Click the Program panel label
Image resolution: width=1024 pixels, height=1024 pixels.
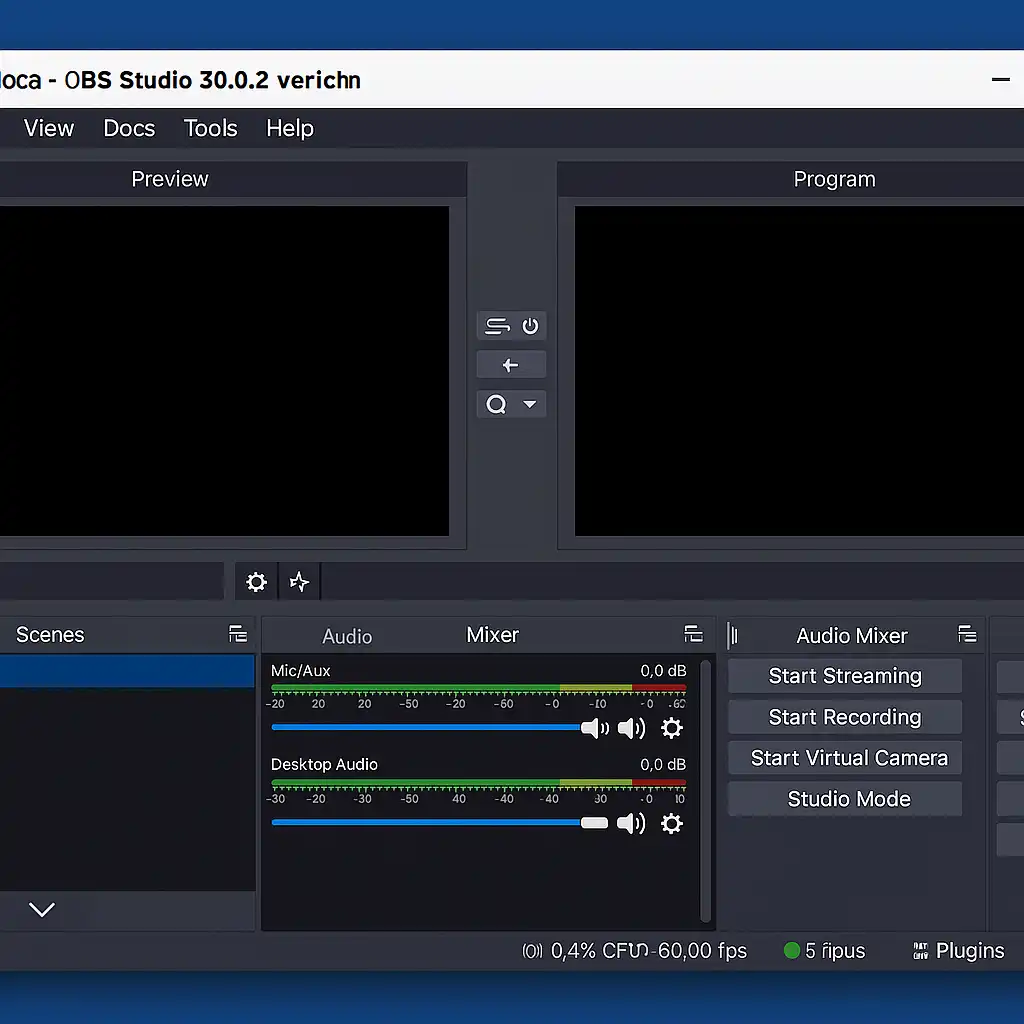[x=834, y=179]
